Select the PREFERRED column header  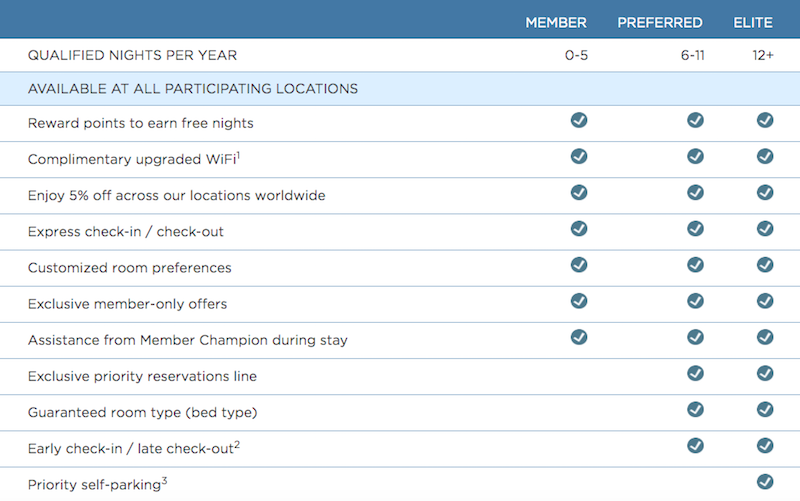pyautogui.click(x=660, y=23)
